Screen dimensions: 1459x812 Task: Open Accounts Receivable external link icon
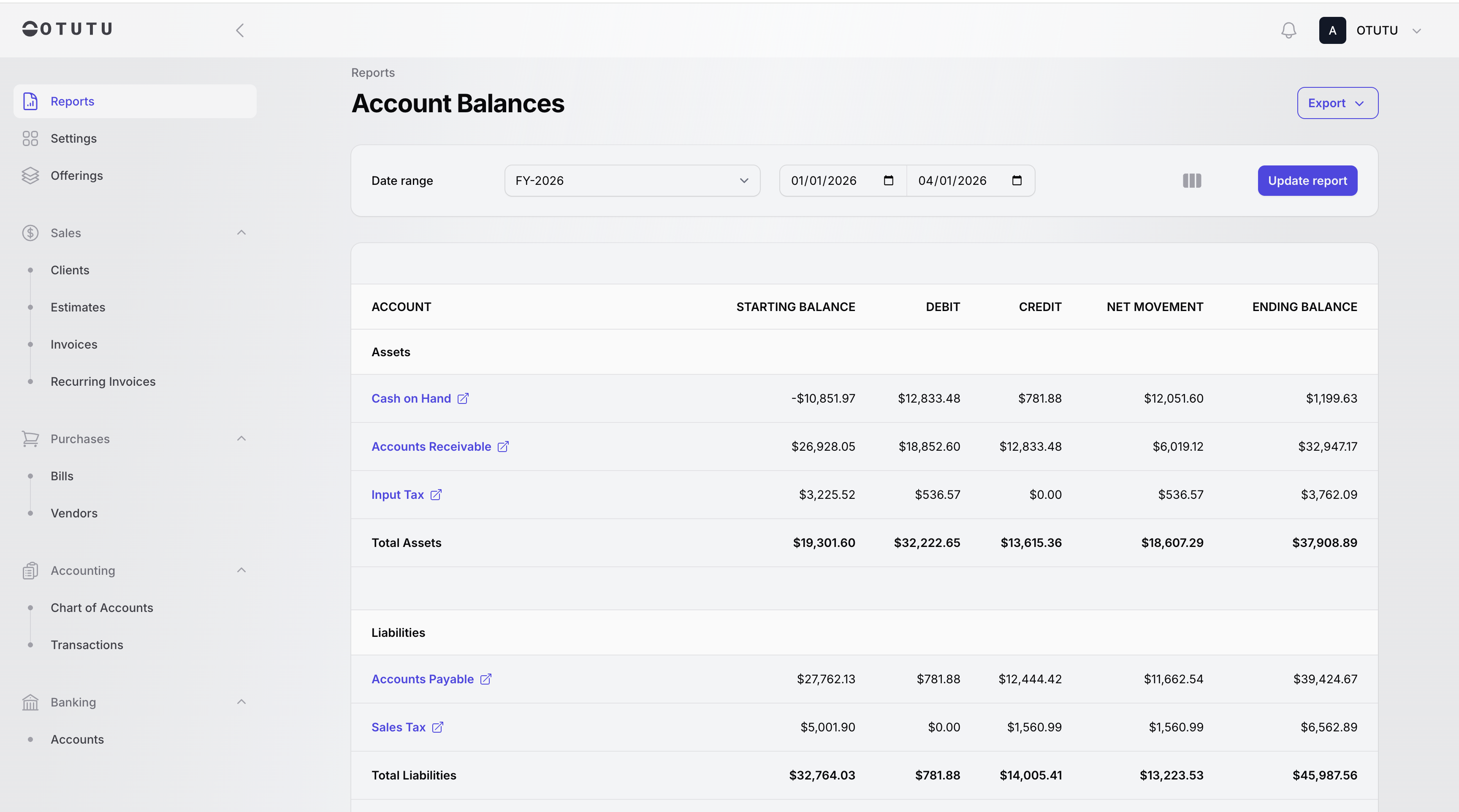503,447
